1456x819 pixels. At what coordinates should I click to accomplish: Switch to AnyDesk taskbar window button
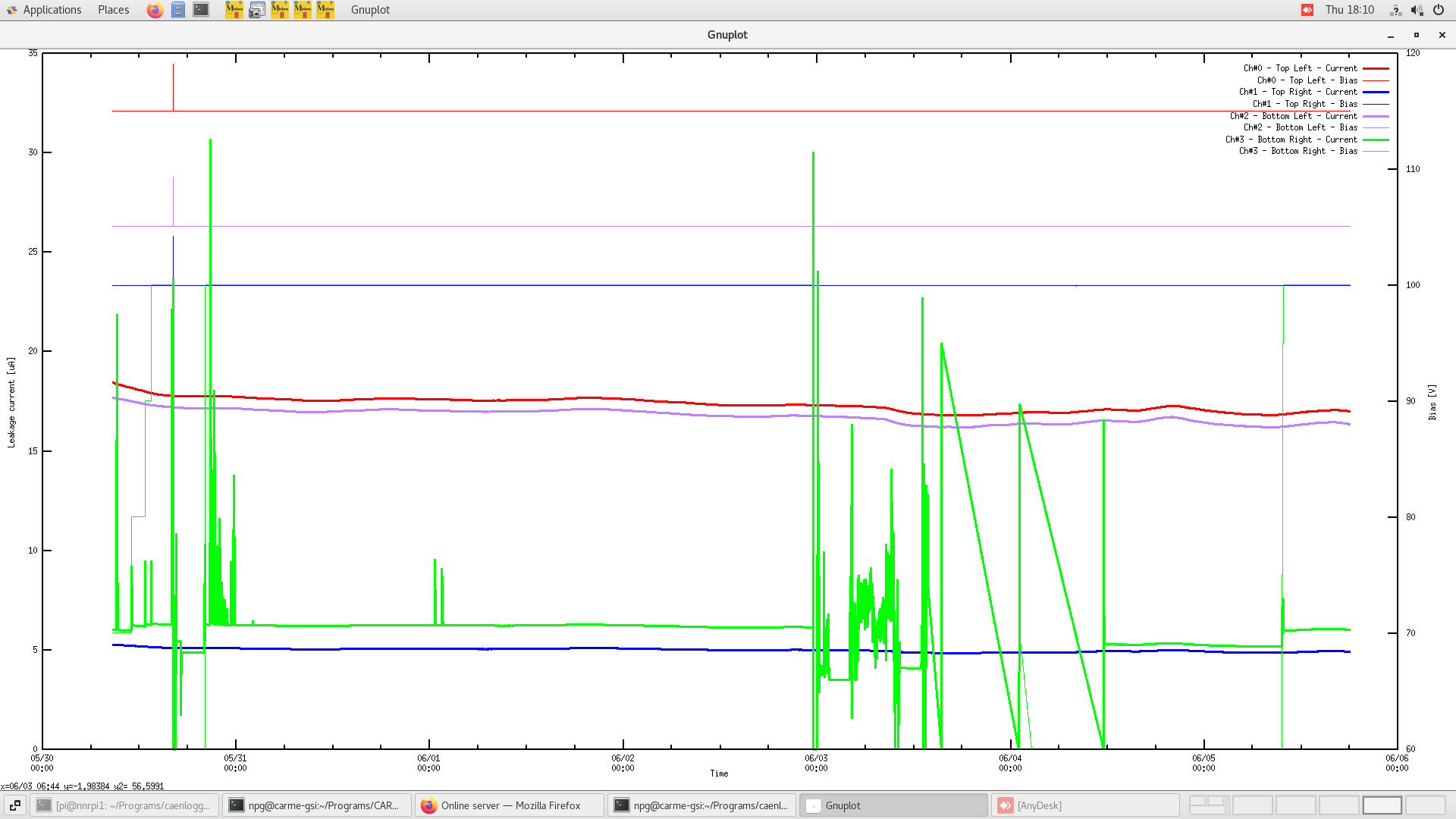1084,805
